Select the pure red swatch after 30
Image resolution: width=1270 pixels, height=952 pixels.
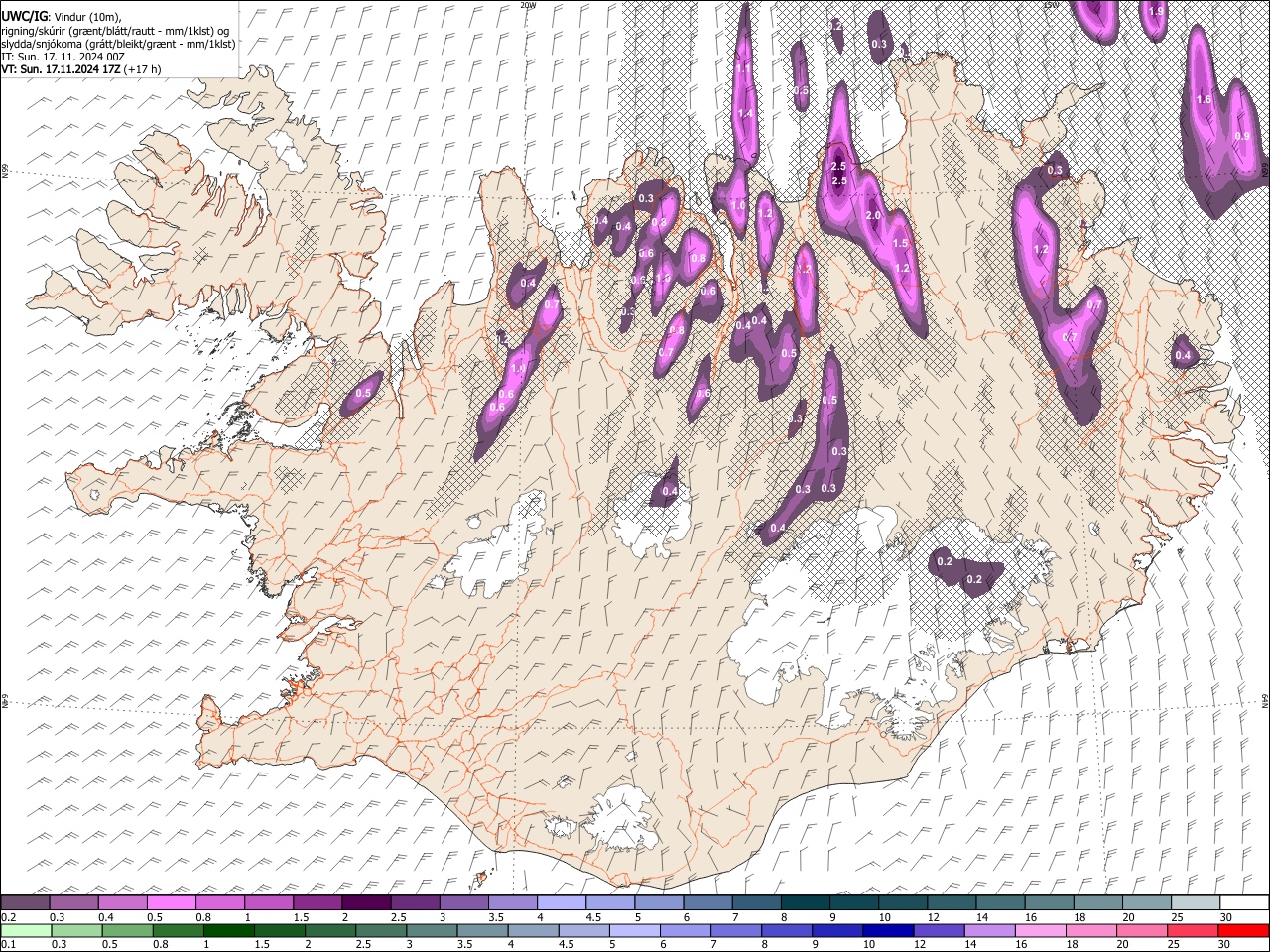(1242, 930)
